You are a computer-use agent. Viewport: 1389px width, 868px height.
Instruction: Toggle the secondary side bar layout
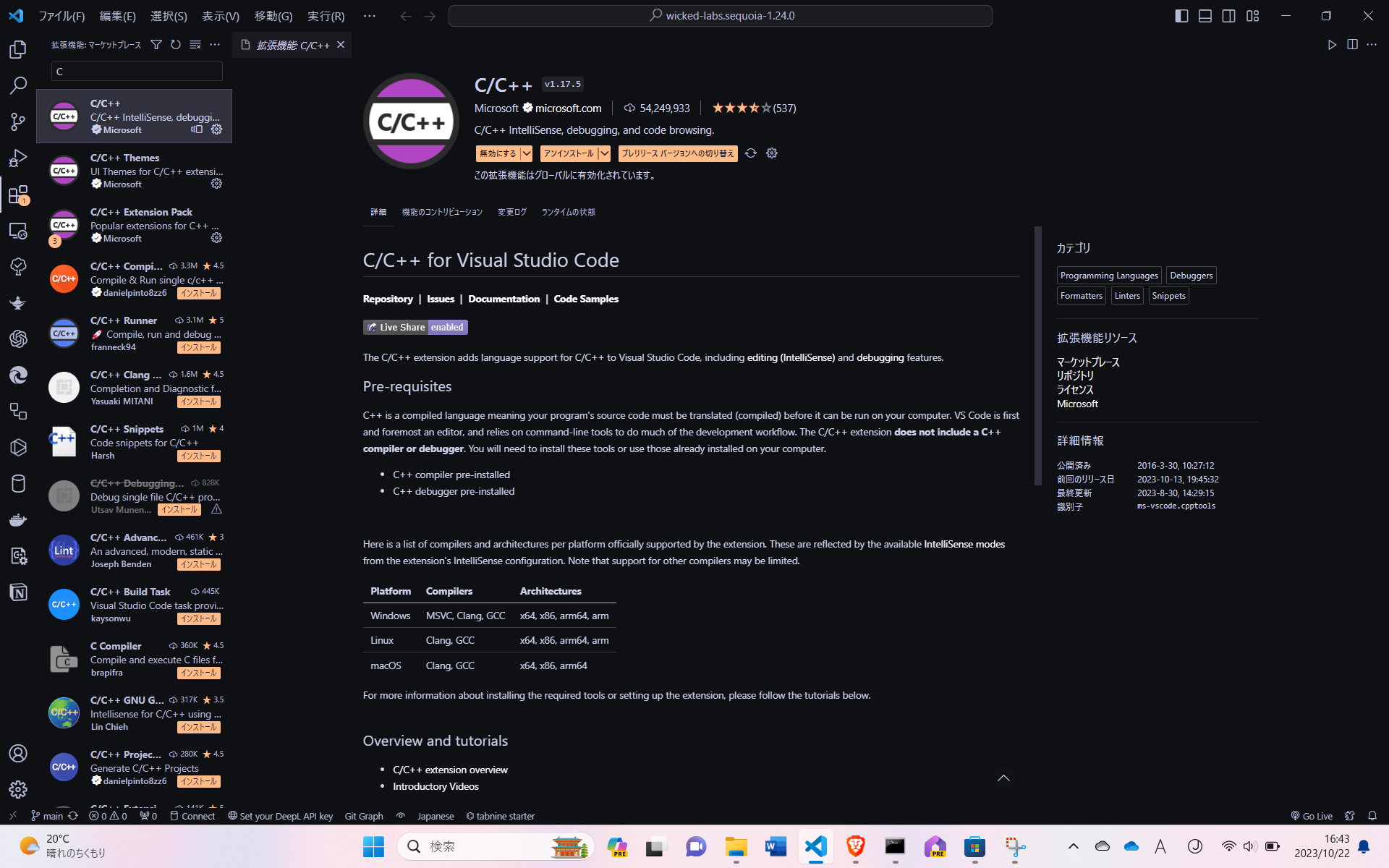[1228, 16]
